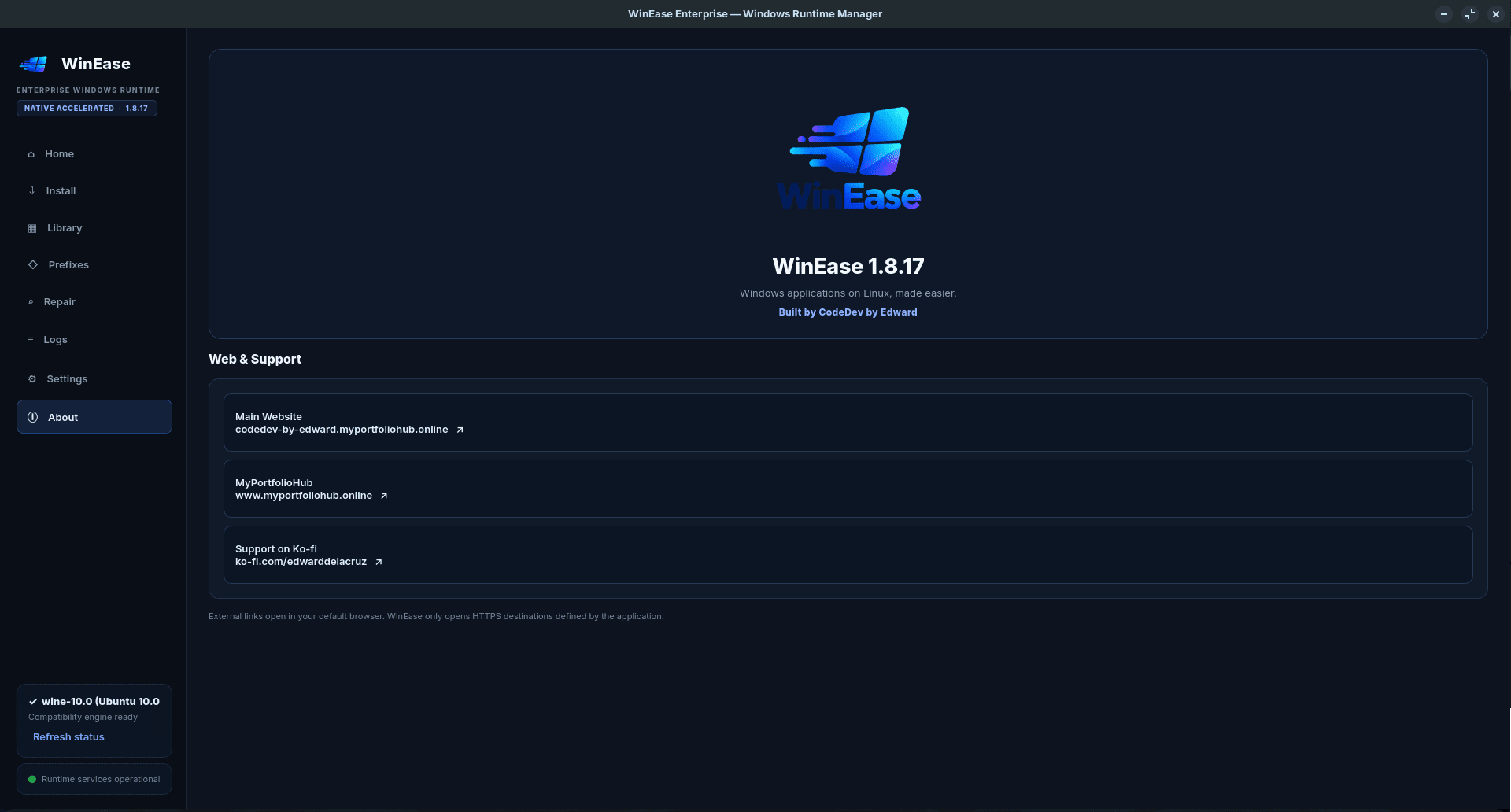Screen dimensions: 1511x812
Task: Click the Repair icon in sidebar
Action: click(31, 302)
